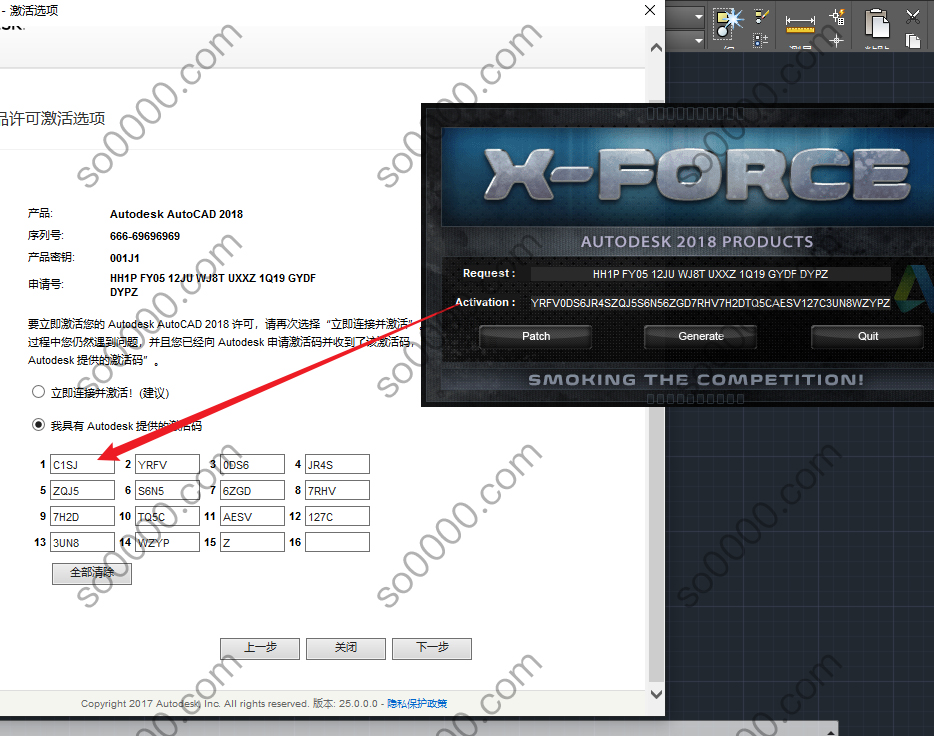Select connect and activate now radio option
934x736 pixels.
coord(38,392)
